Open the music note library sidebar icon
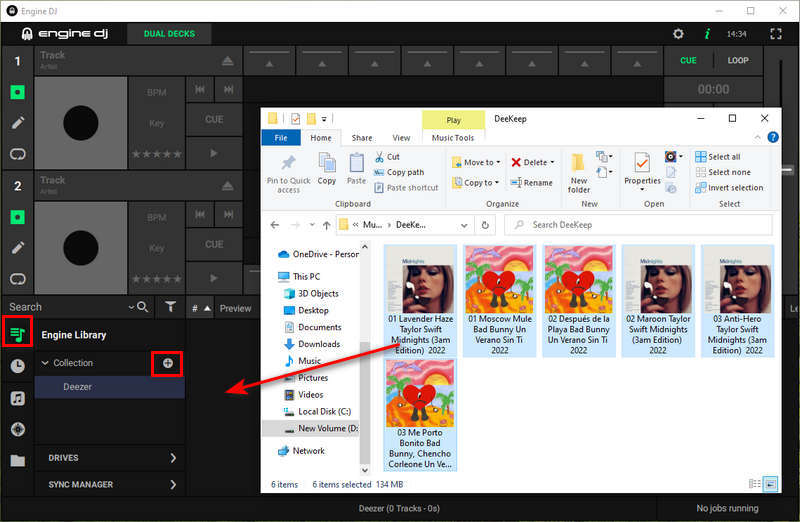This screenshot has height=522, width=800. pyautogui.click(x=17, y=398)
